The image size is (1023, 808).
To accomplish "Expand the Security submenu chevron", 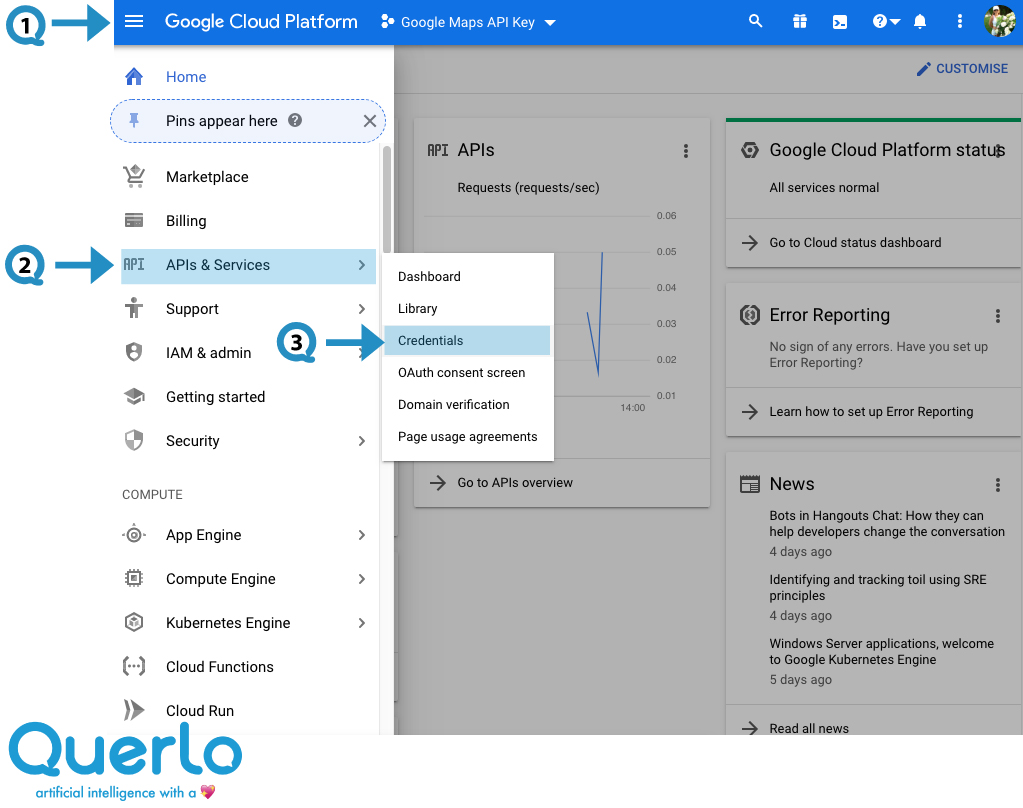I will pos(361,441).
